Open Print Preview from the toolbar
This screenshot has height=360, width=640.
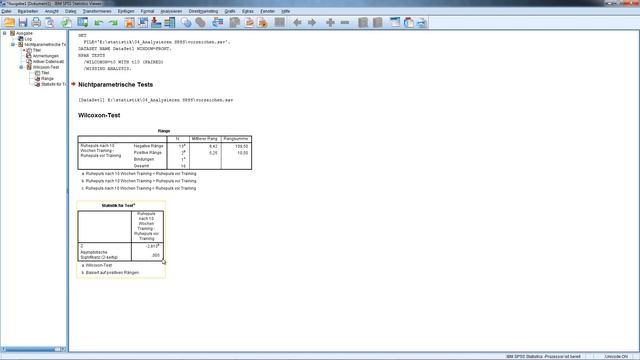(50, 22)
